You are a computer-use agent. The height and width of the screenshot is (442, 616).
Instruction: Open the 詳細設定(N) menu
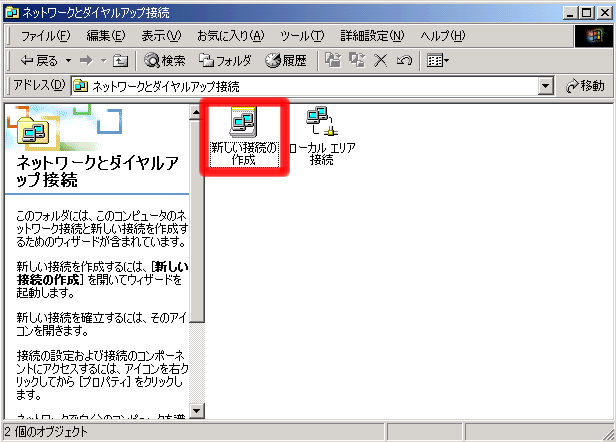tap(372, 36)
